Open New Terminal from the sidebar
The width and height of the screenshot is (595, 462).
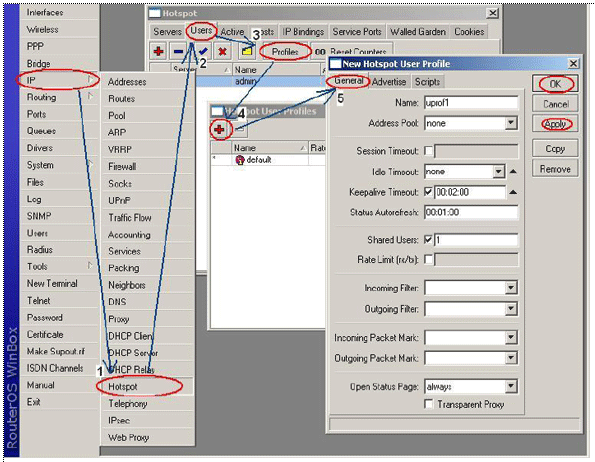[58, 283]
